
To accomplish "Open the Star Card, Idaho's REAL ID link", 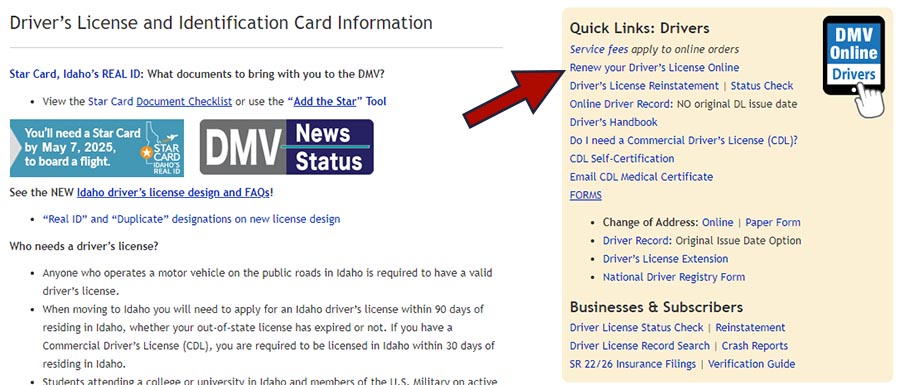I will tap(76, 74).
